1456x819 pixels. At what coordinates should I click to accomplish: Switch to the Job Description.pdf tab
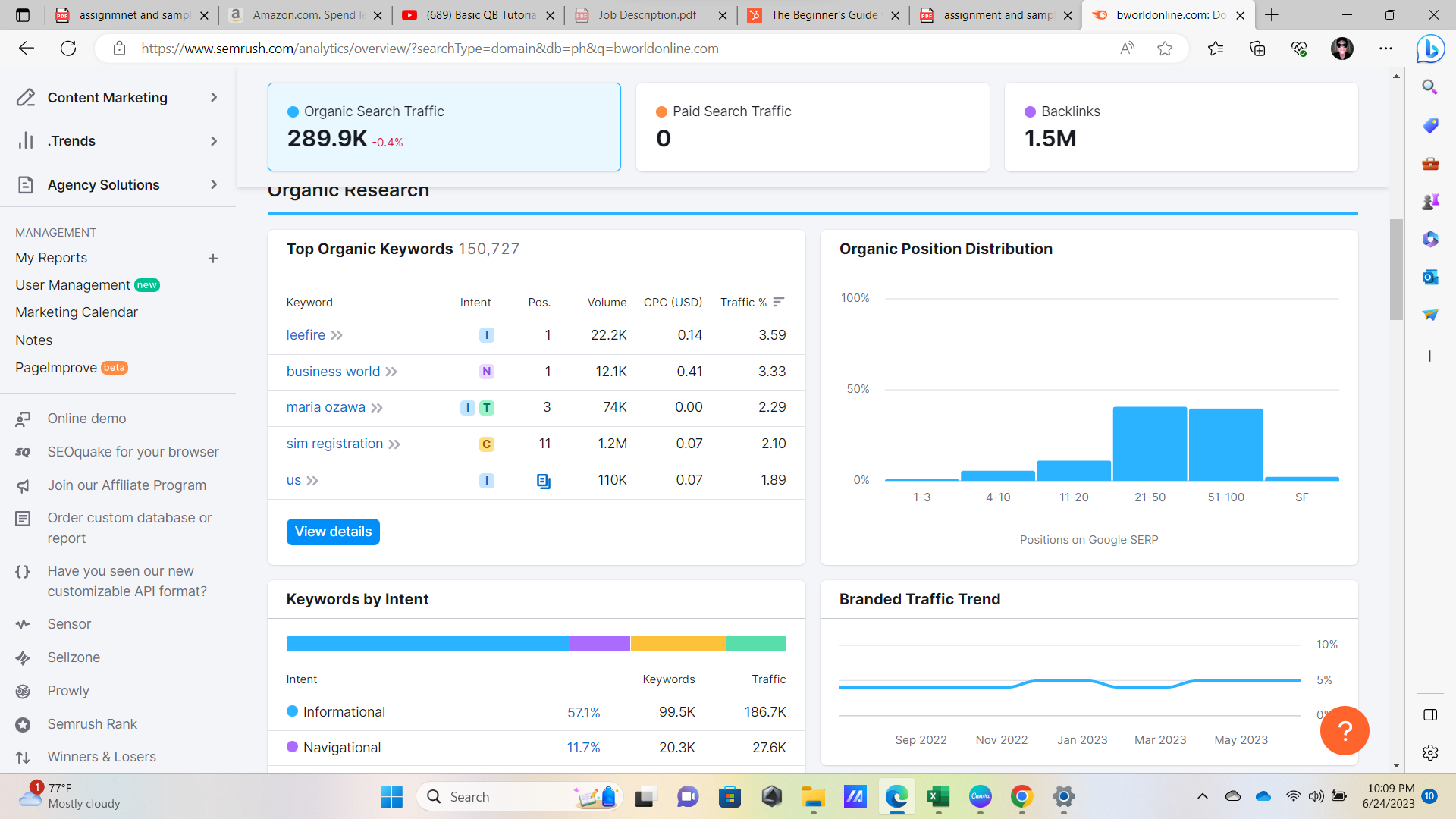647,15
